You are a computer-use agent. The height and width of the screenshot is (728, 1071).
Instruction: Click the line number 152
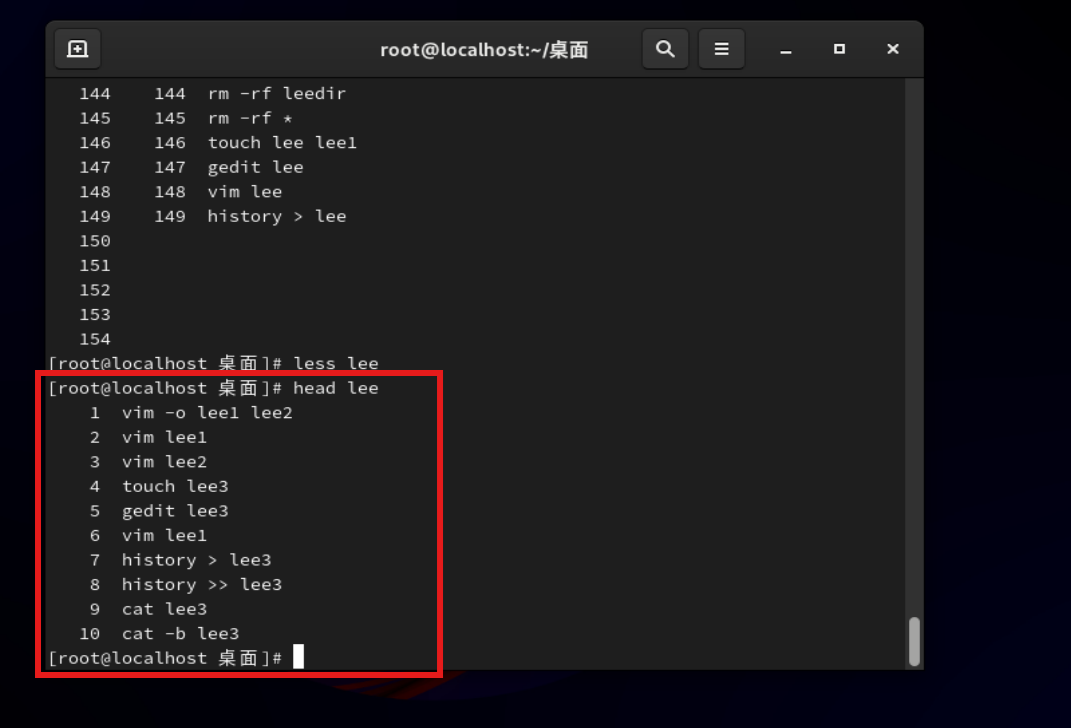95,290
